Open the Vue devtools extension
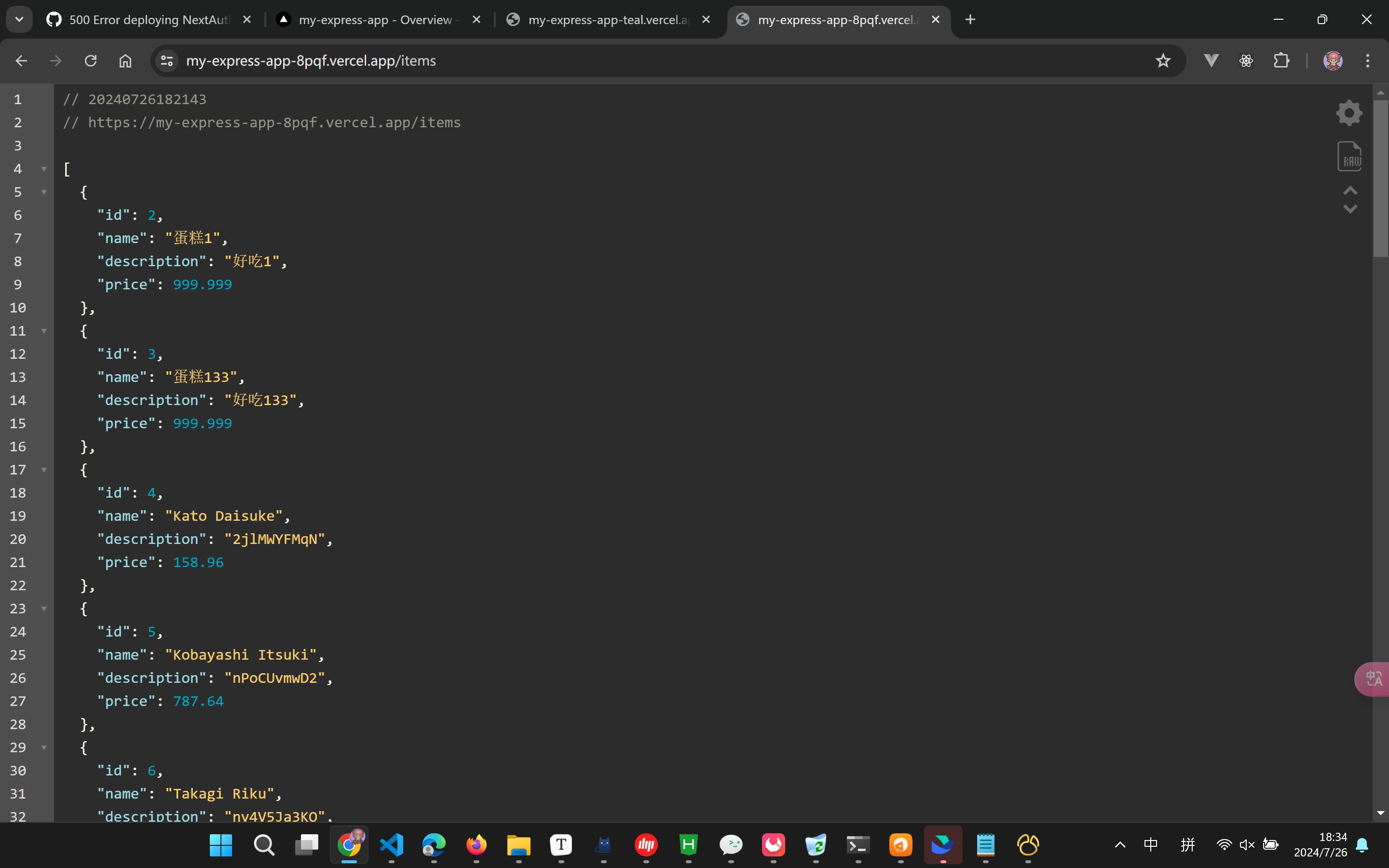Viewport: 1389px width, 868px height. point(1211,61)
